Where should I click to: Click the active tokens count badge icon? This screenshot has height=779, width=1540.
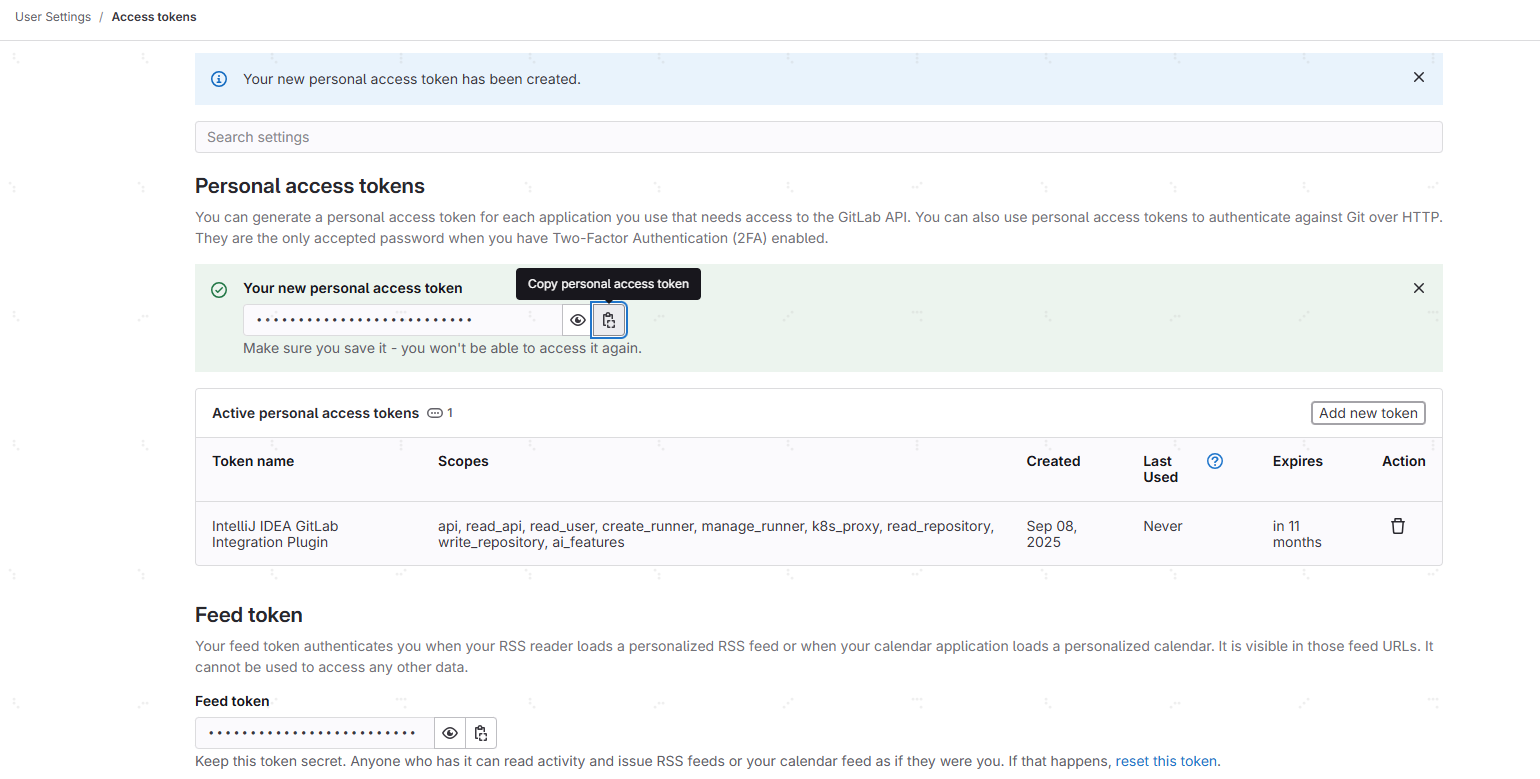tap(435, 413)
